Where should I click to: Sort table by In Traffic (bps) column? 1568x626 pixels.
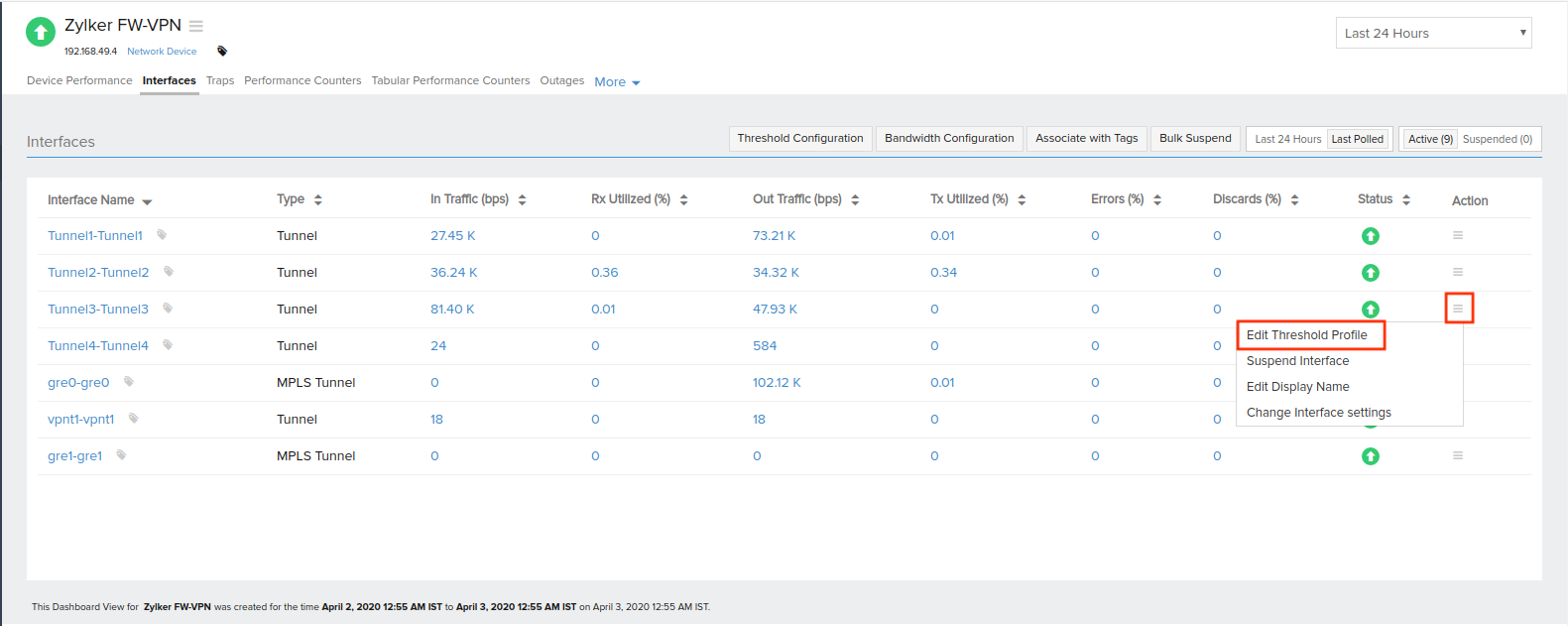[522, 199]
